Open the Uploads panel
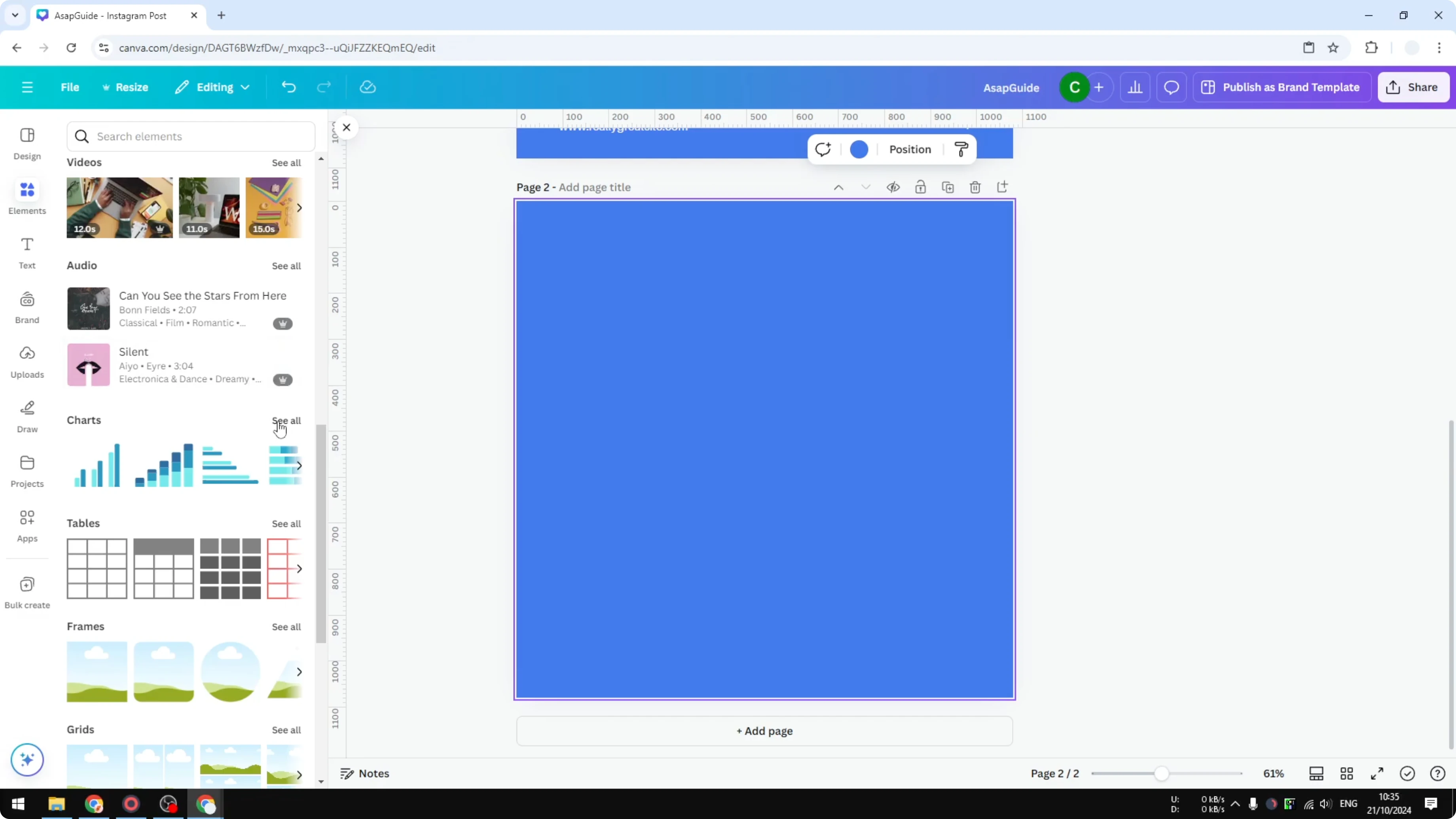 [27, 360]
